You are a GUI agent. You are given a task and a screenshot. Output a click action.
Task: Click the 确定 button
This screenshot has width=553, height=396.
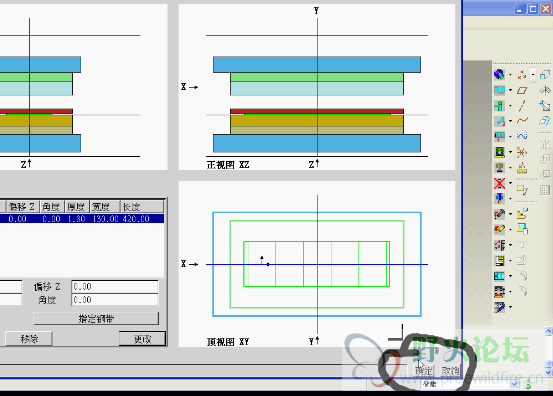423,371
